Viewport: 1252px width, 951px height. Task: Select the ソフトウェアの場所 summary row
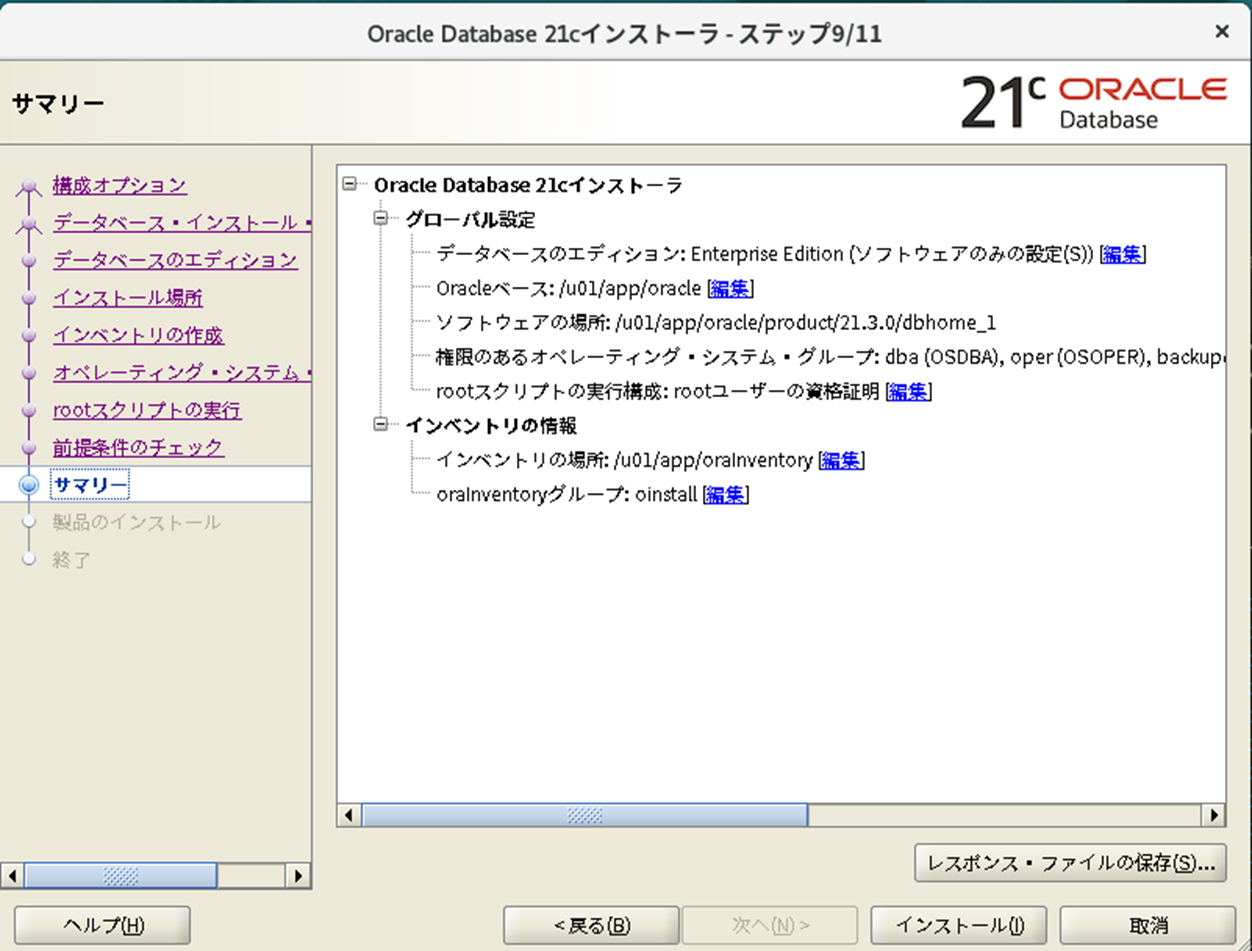click(716, 323)
